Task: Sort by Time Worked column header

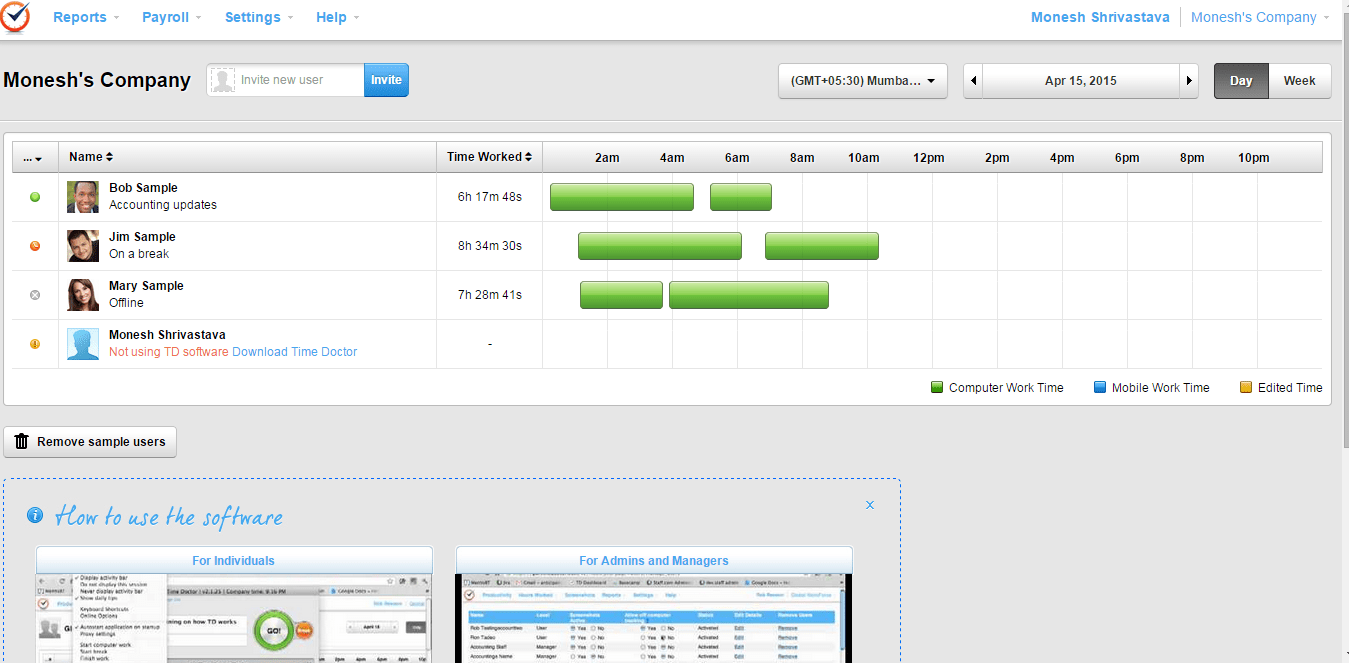Action: tap(489, 157)
